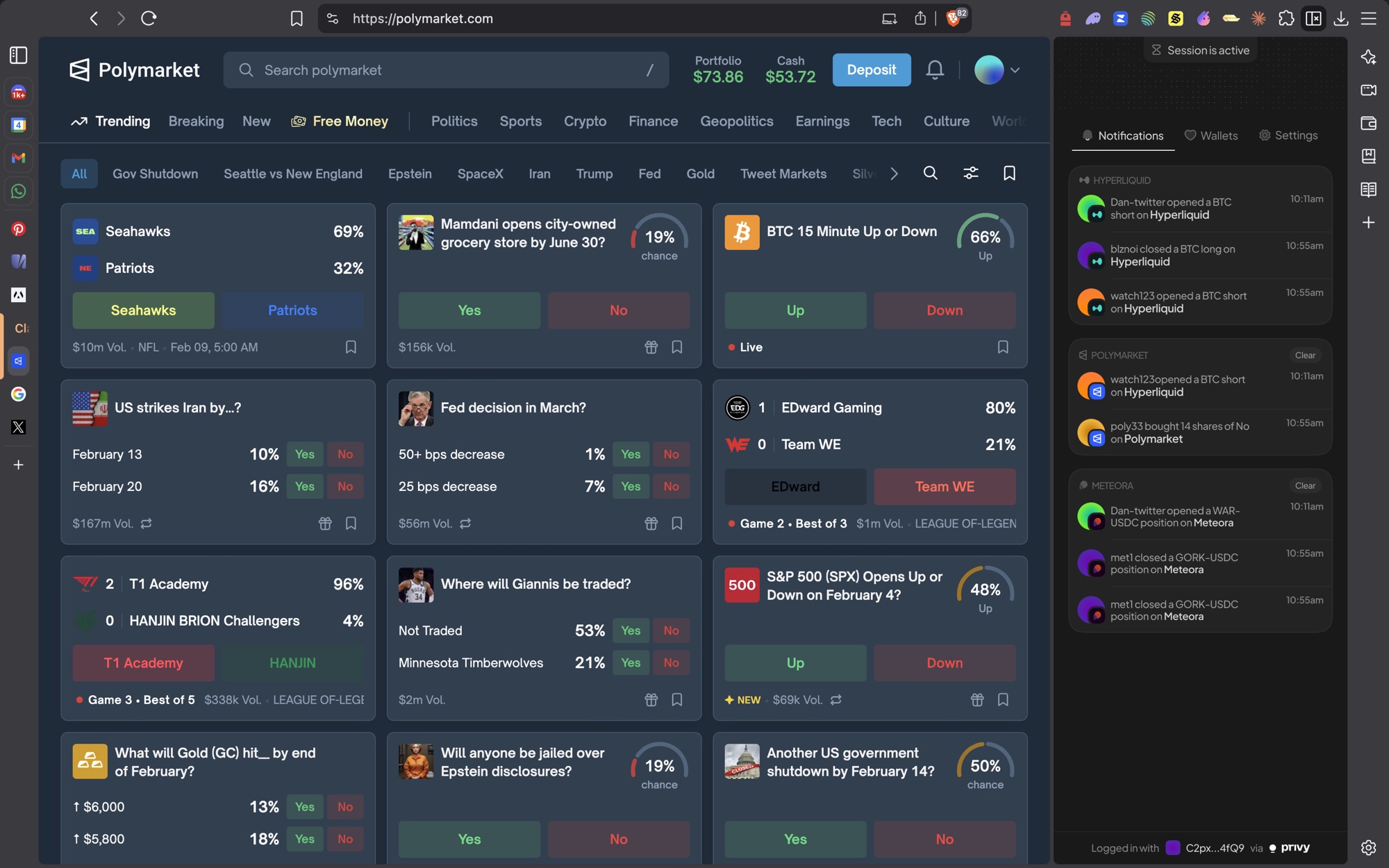Open the Trending tab

110,121
